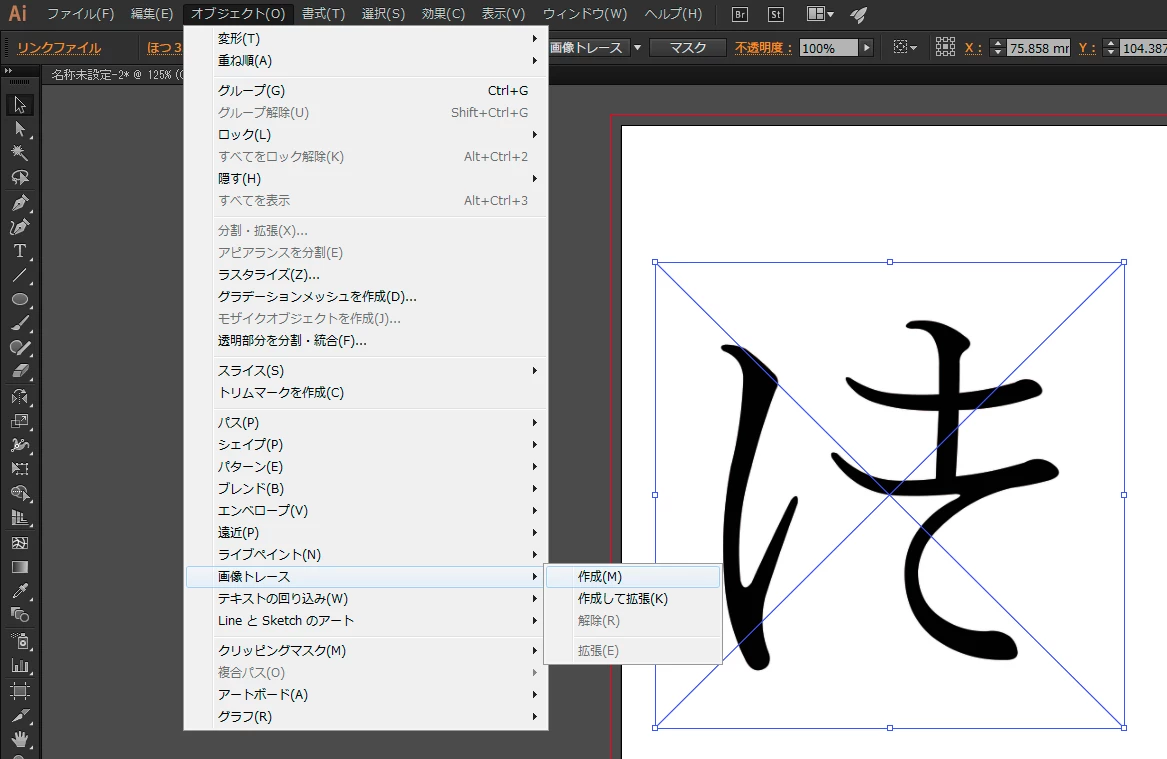Viewport: 1167px width, 759px height.
Task: Select the Pen tool
Action: point(20,202)
